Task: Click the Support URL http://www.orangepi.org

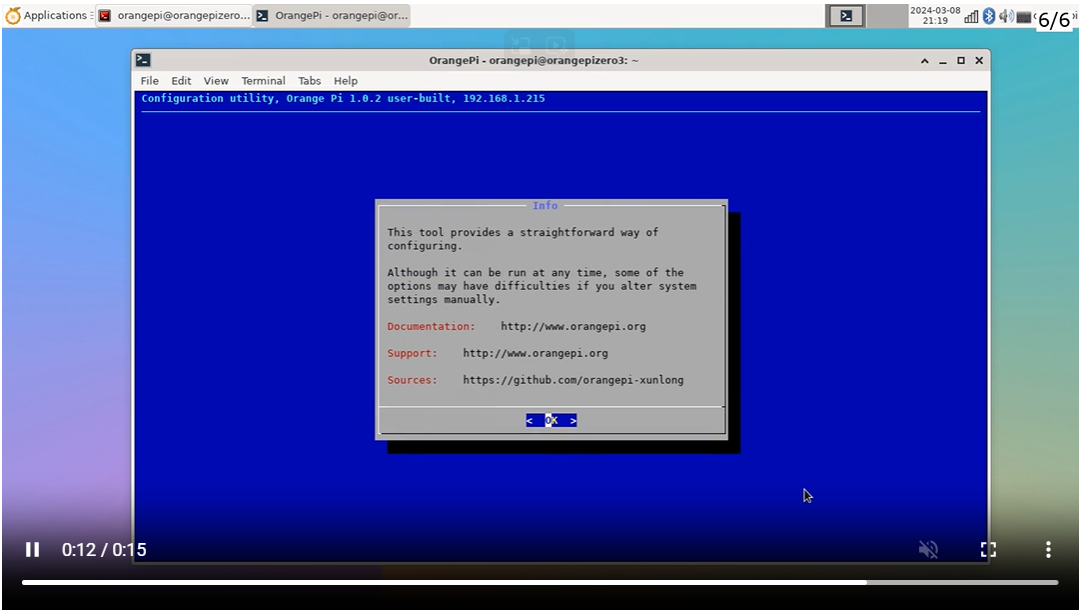Action: click(x=535, y=354)
